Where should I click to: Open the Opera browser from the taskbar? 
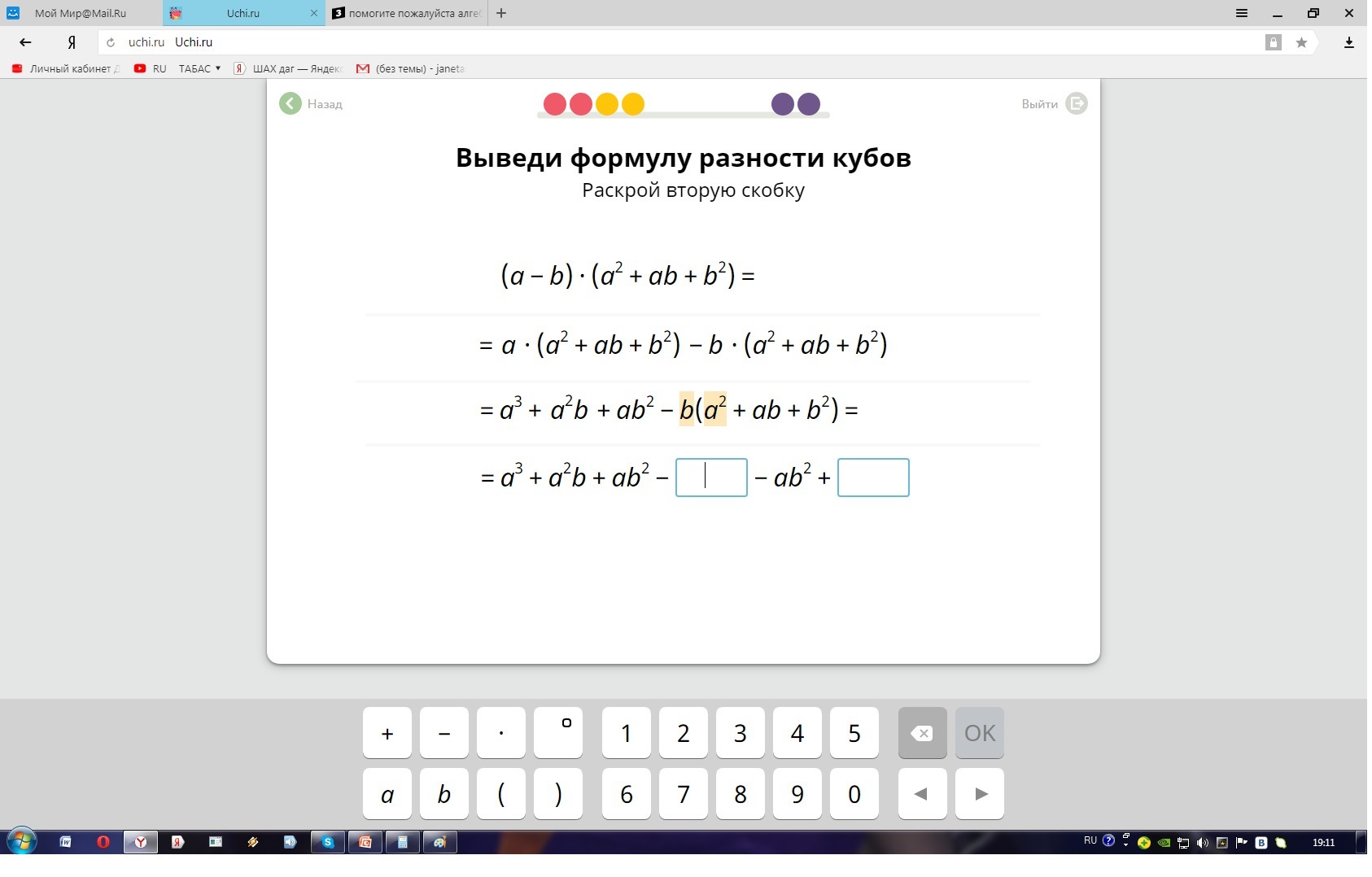[x=103, y=842]
